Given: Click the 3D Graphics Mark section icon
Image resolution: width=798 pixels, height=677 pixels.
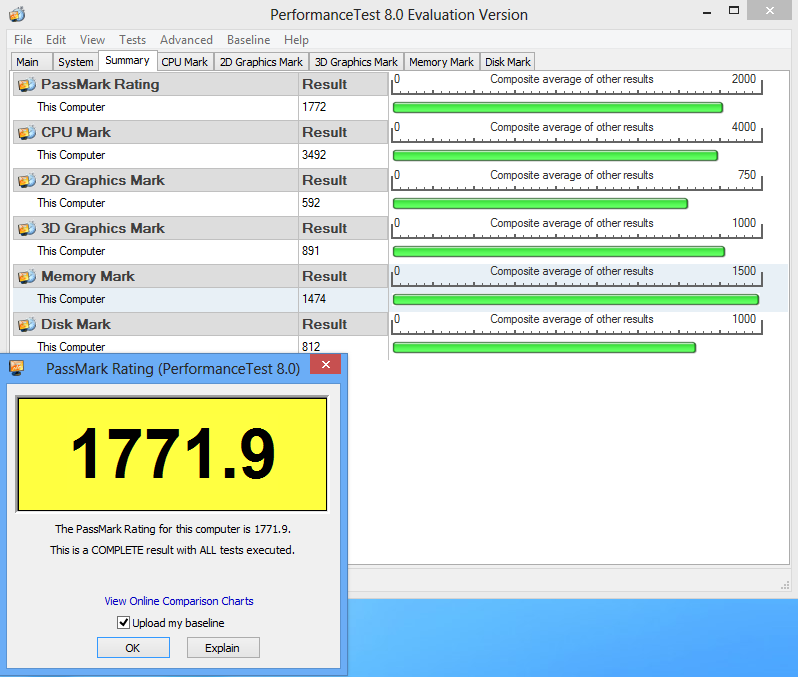Looking at the screenshot, I should pos(27,229).
